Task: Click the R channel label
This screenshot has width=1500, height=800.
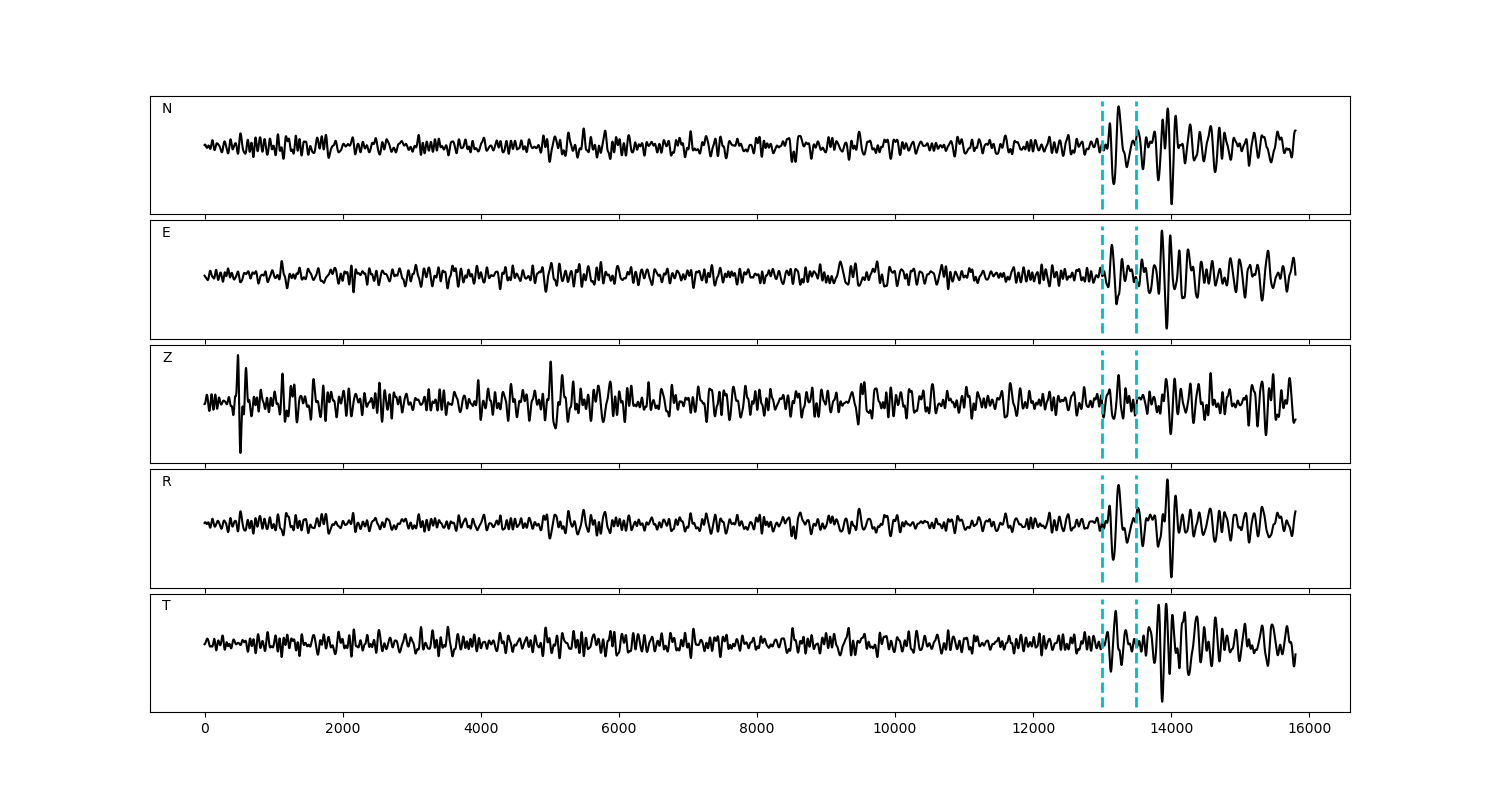Action: 167,482
